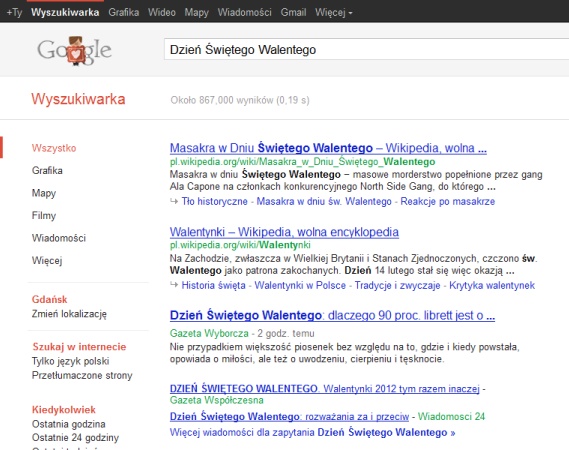
Task: Switch to Grafika in the top bar
Action: (x=124, y=12)
